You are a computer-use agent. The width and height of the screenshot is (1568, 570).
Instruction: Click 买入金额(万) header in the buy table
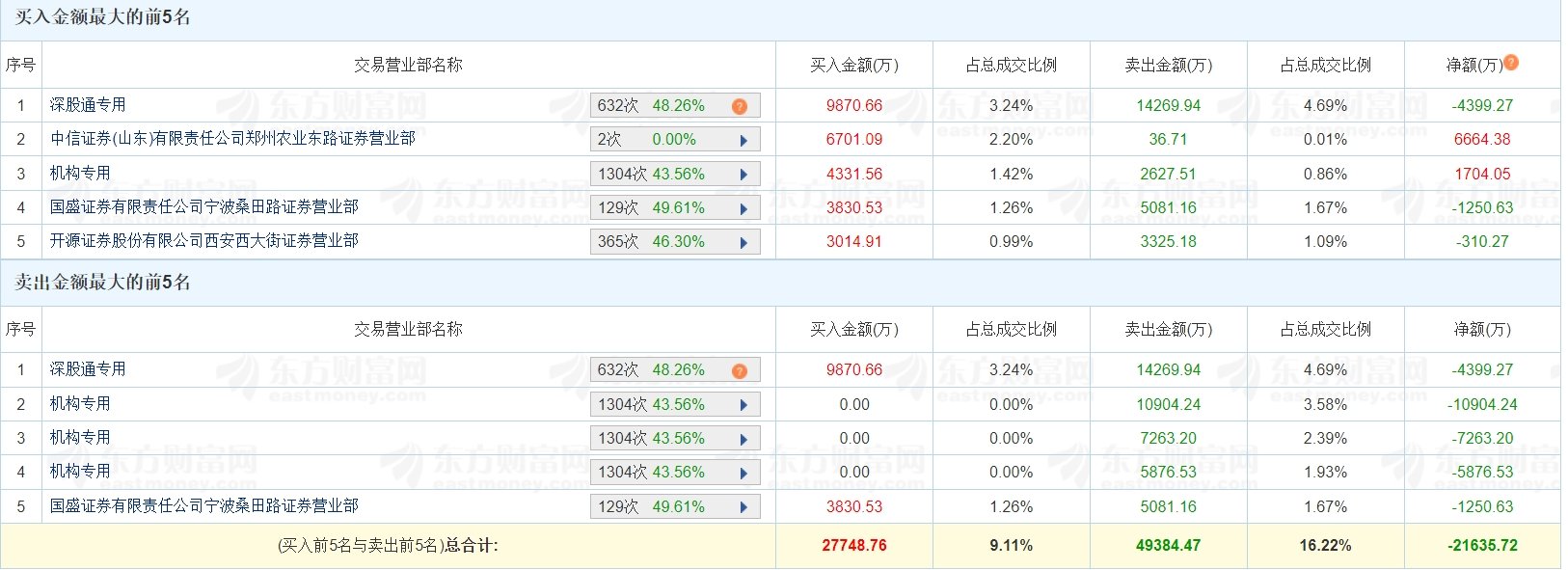(x=854, y=65)
